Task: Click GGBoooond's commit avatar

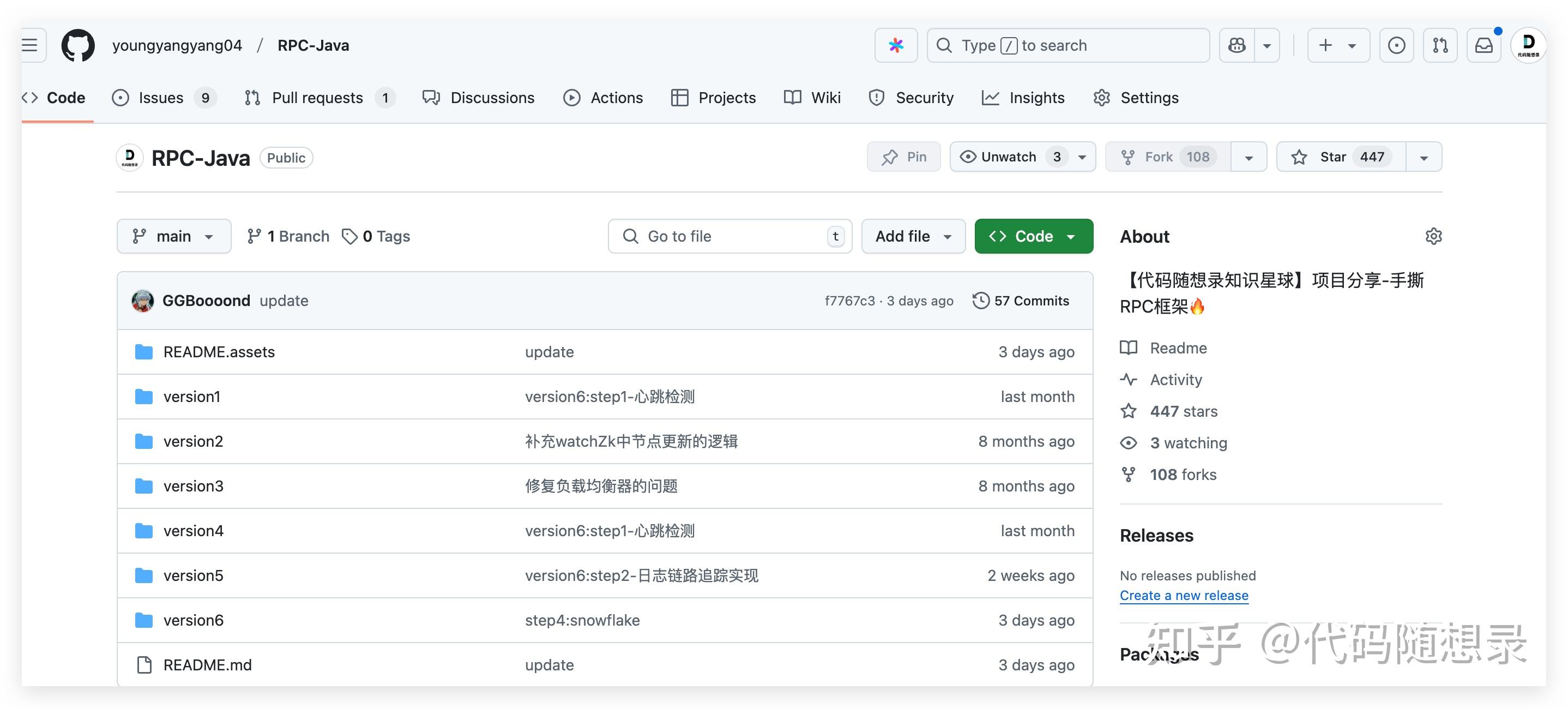Action: pyautogui.click(x=143, y=300)
